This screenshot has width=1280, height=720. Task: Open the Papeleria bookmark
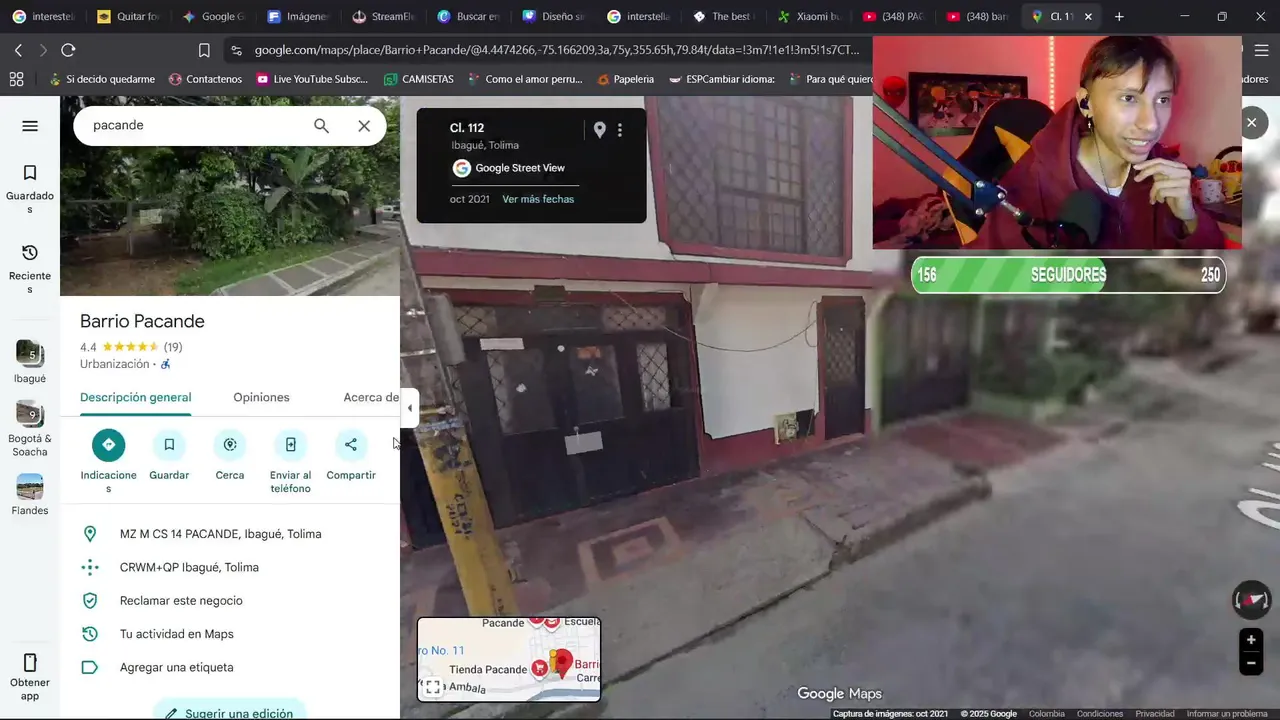point(625,79)
